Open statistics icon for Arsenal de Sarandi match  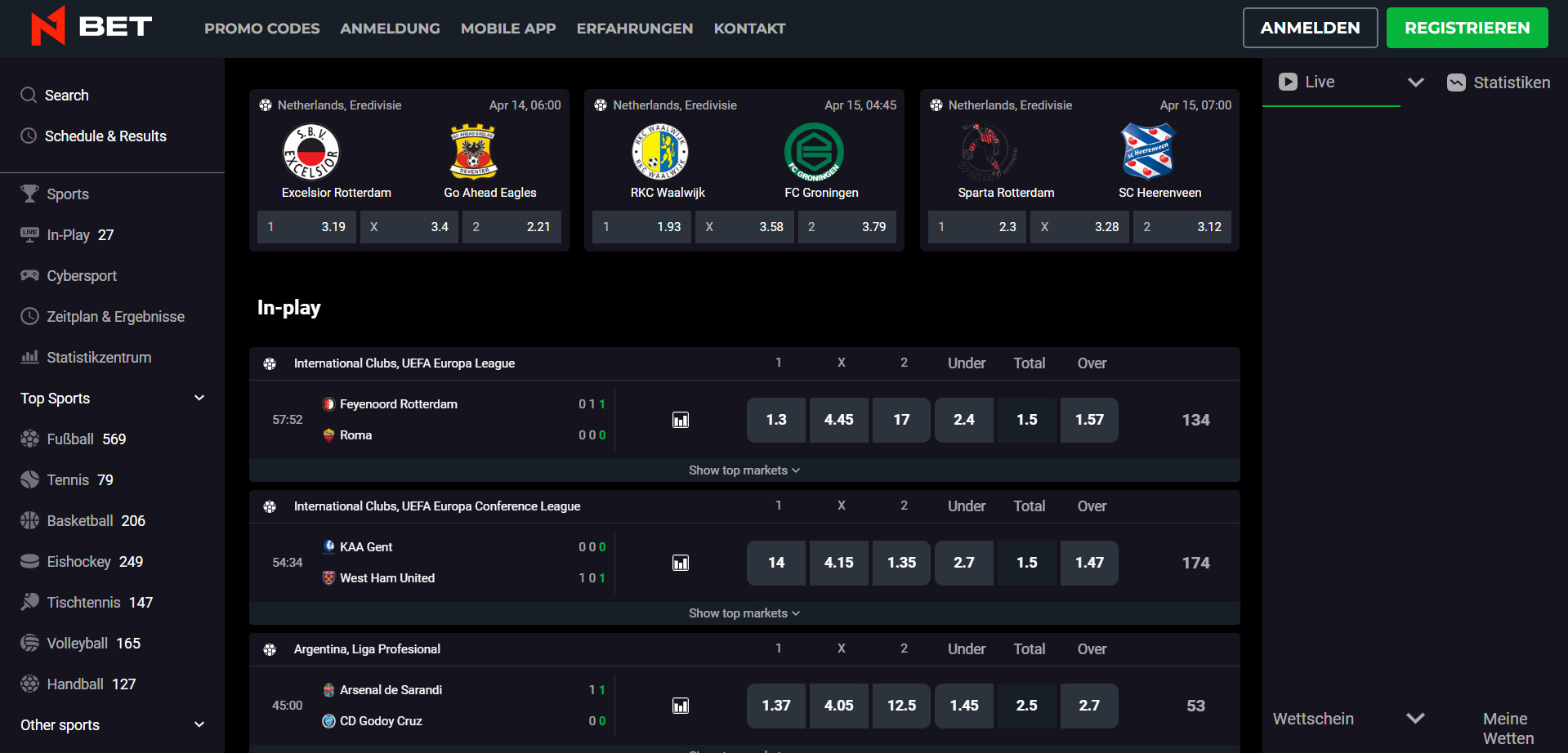[681, 706]
